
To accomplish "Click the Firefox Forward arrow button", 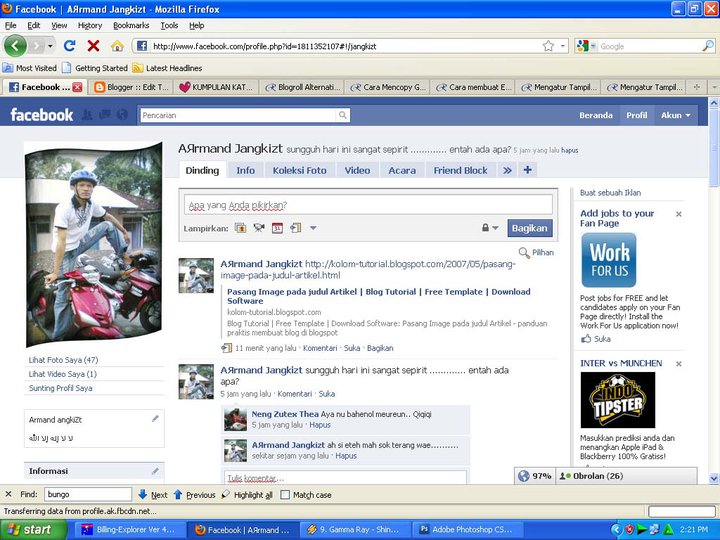I will pos(37,46).
